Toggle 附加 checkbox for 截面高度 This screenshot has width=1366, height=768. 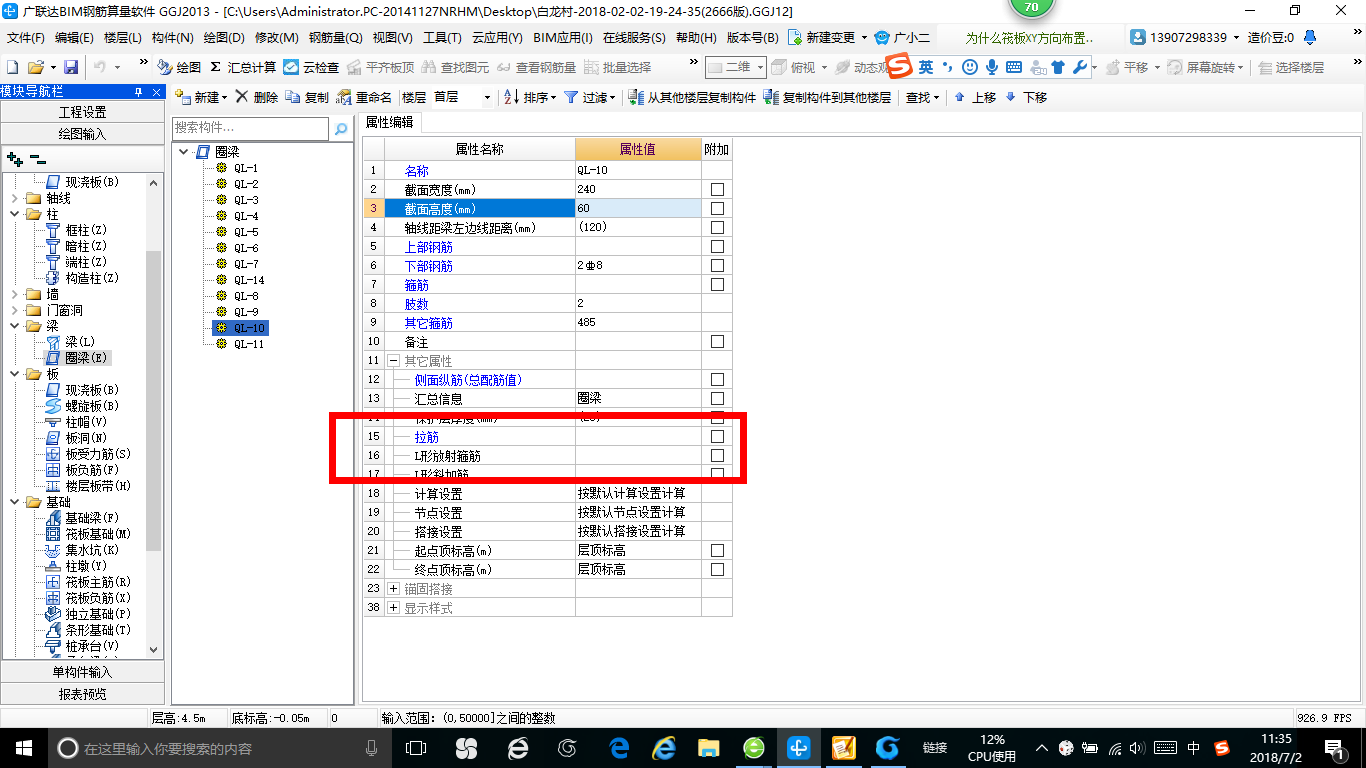(717, 209)
